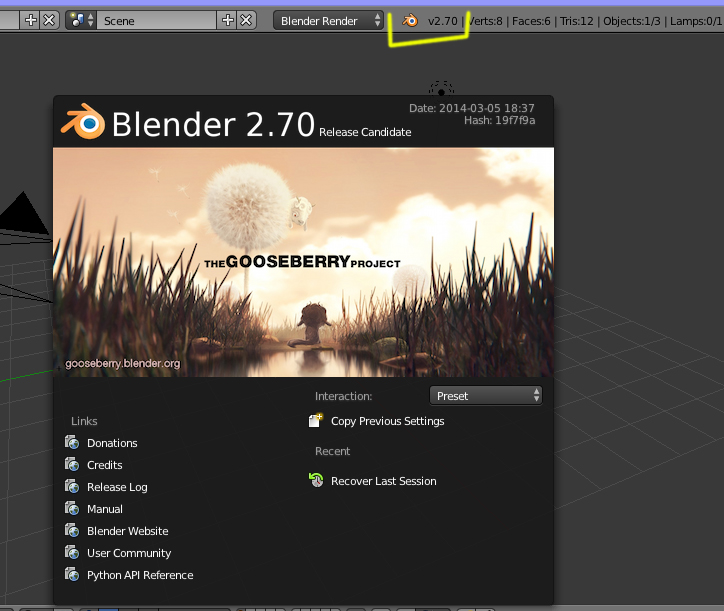The height and width of the screenshot is (611, 724).
Task: Click the gooseberry.blender.org text
Action: tap(122, 363)
